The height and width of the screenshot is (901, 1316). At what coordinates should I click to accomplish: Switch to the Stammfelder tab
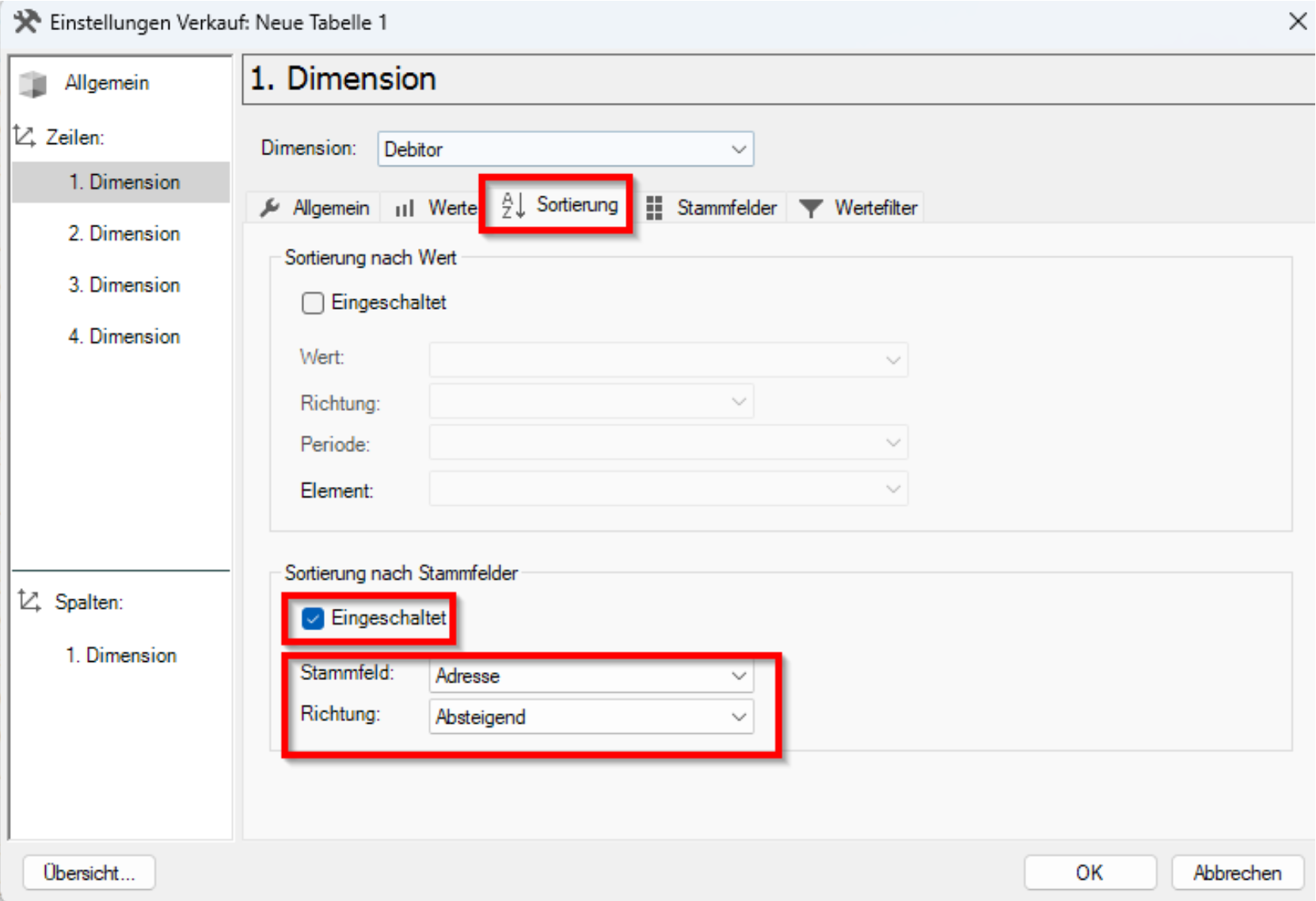711,207
